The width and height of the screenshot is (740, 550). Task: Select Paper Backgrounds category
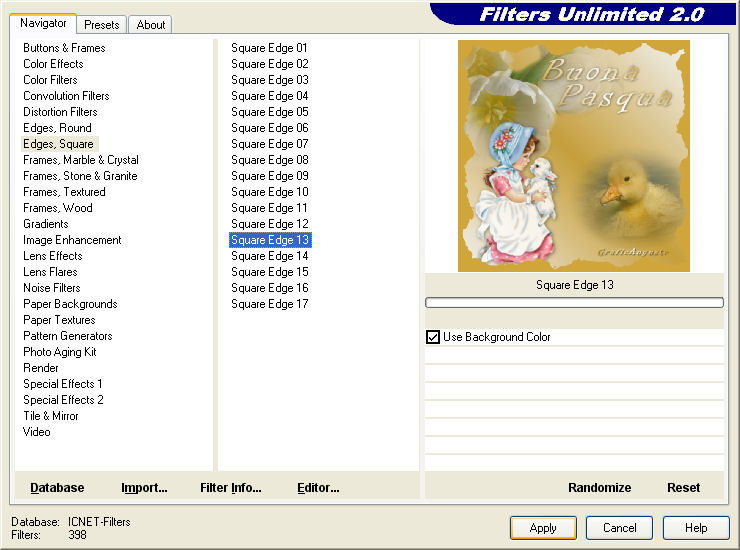(70, 304)
